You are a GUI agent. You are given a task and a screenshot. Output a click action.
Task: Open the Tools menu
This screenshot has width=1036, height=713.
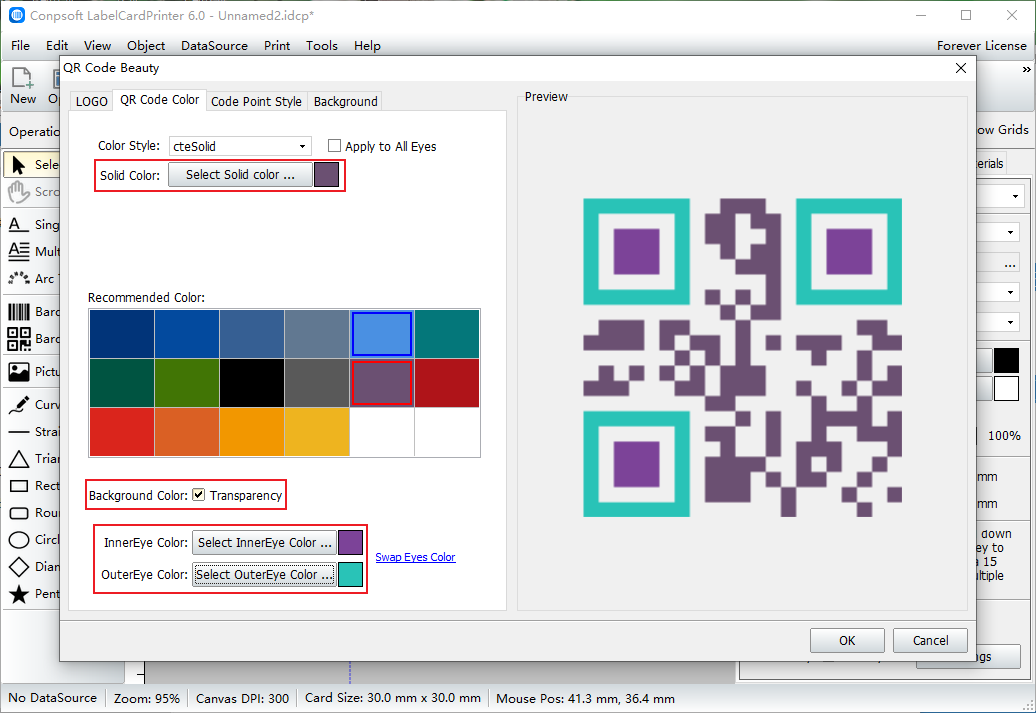[x=322, y=46]
